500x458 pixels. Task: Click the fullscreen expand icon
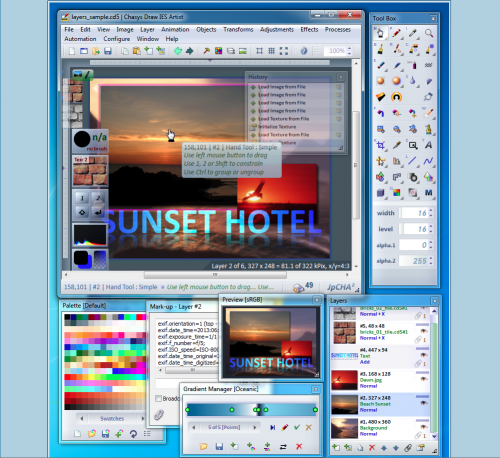click(x=284, y=51)
